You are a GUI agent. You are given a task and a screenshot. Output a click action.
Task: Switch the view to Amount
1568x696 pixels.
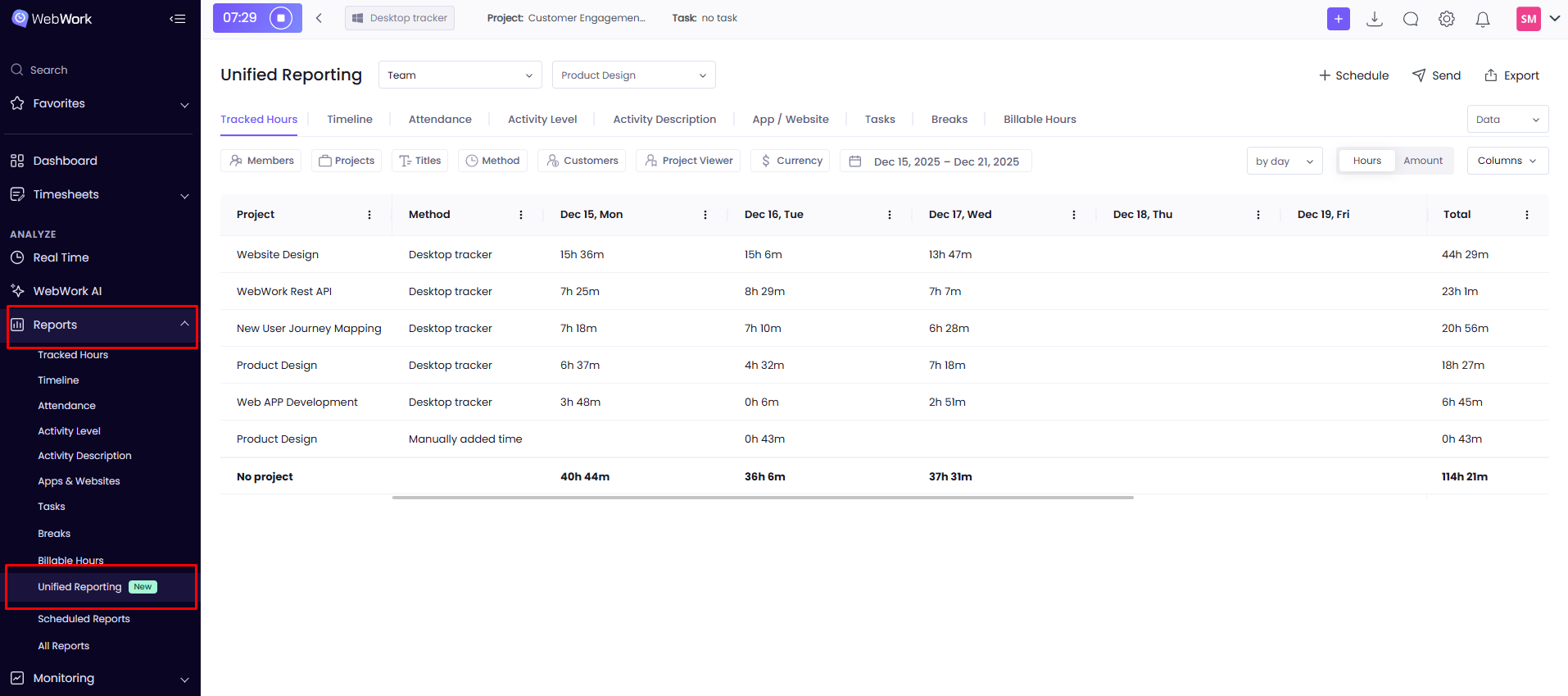click(x=1423, y=161)
